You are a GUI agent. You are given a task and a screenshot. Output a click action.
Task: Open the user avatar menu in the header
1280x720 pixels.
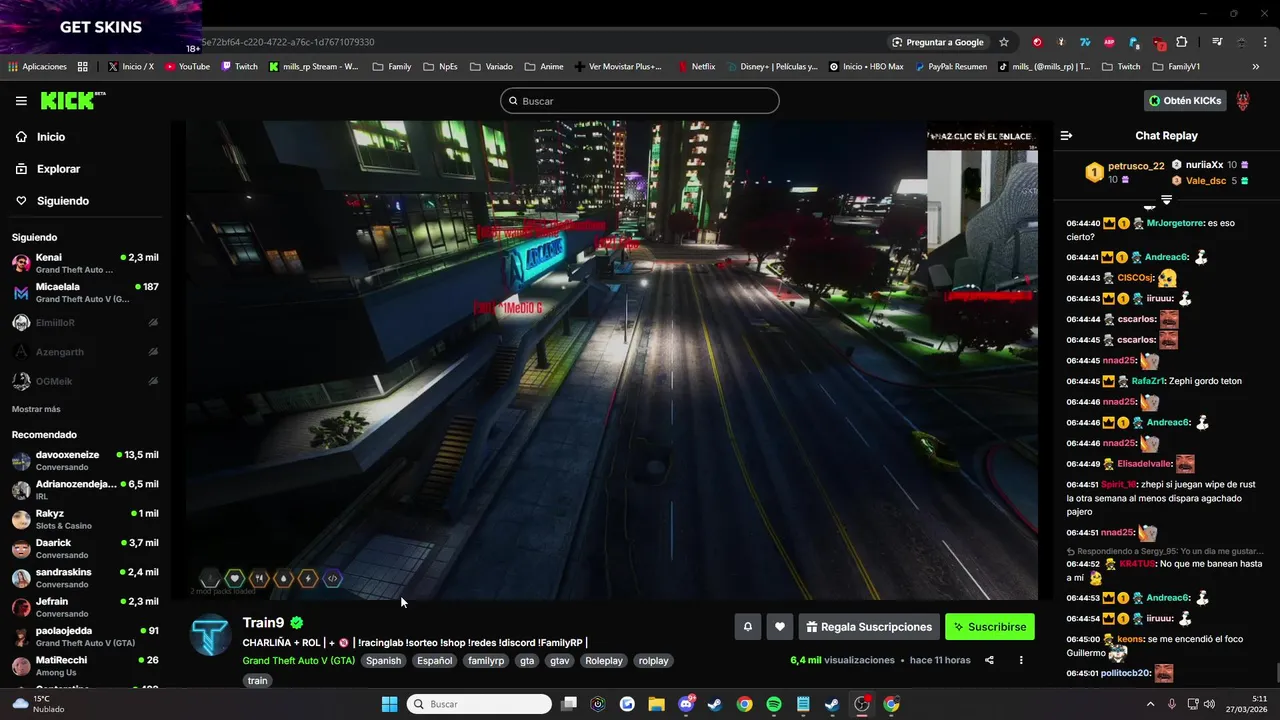[1243, 101]
